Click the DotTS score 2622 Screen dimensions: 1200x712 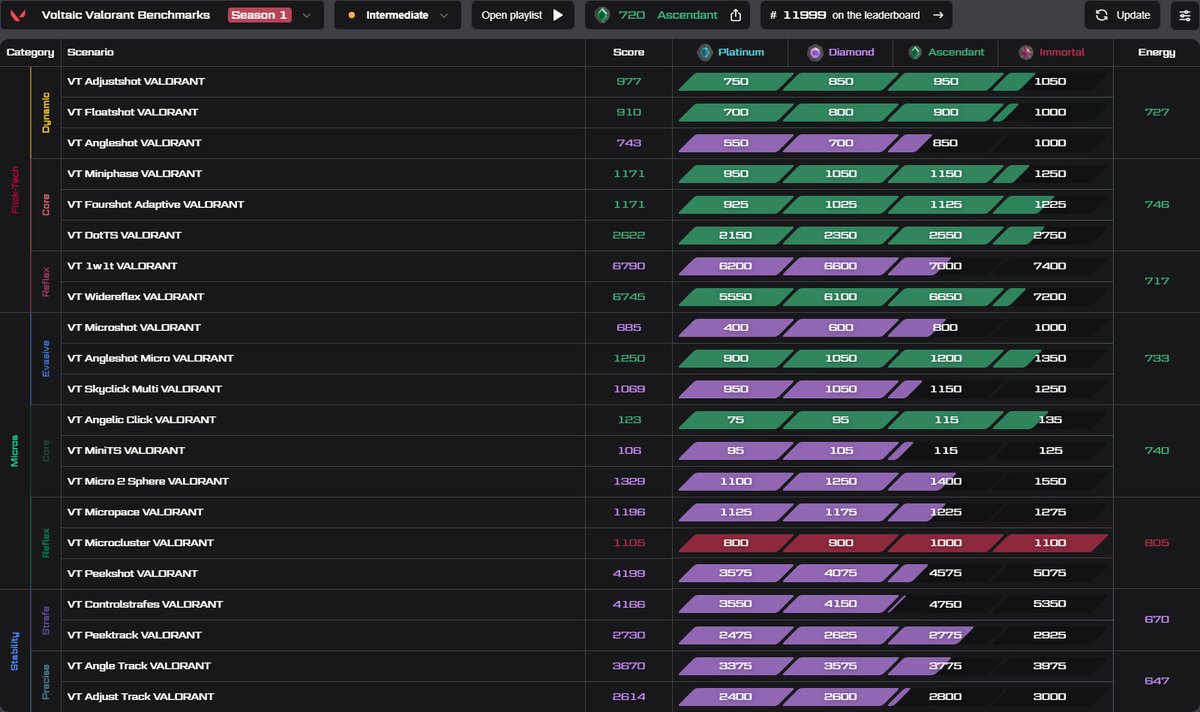click(629, 235)
